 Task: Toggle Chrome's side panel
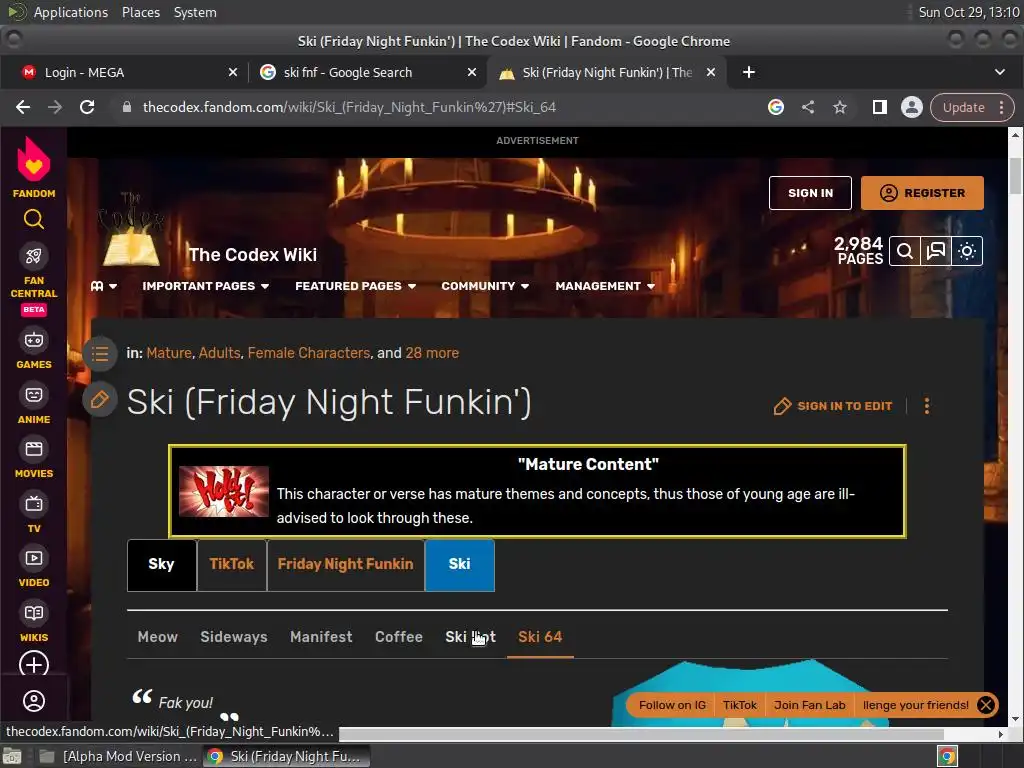(880, 107)
